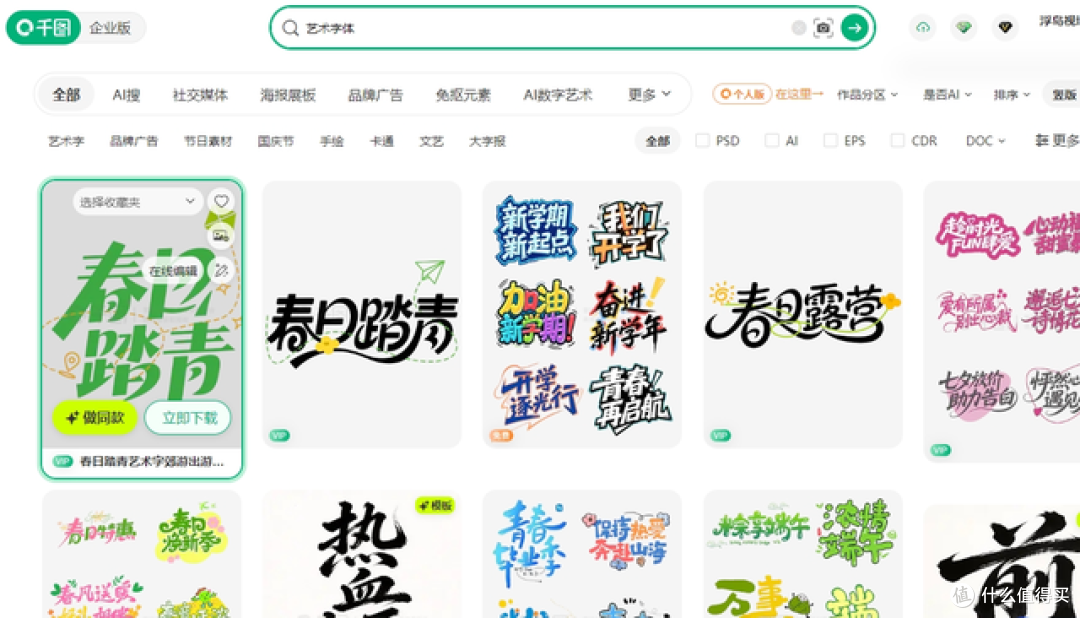Select the 文艺 tag
This screenshot has height=618, width=1080.
tap(431, 141)
